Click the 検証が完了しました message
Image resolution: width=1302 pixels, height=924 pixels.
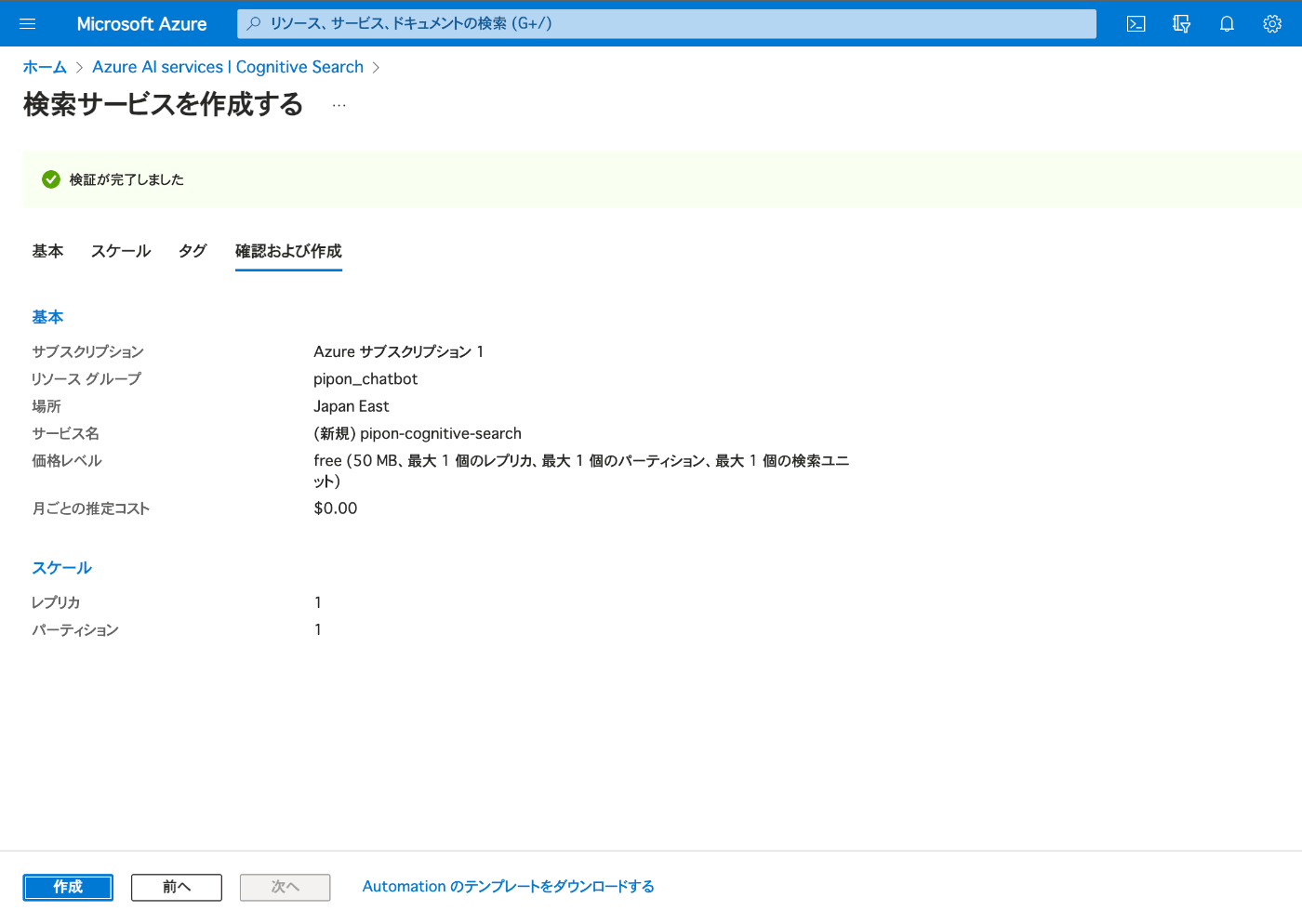click(126, 179)
